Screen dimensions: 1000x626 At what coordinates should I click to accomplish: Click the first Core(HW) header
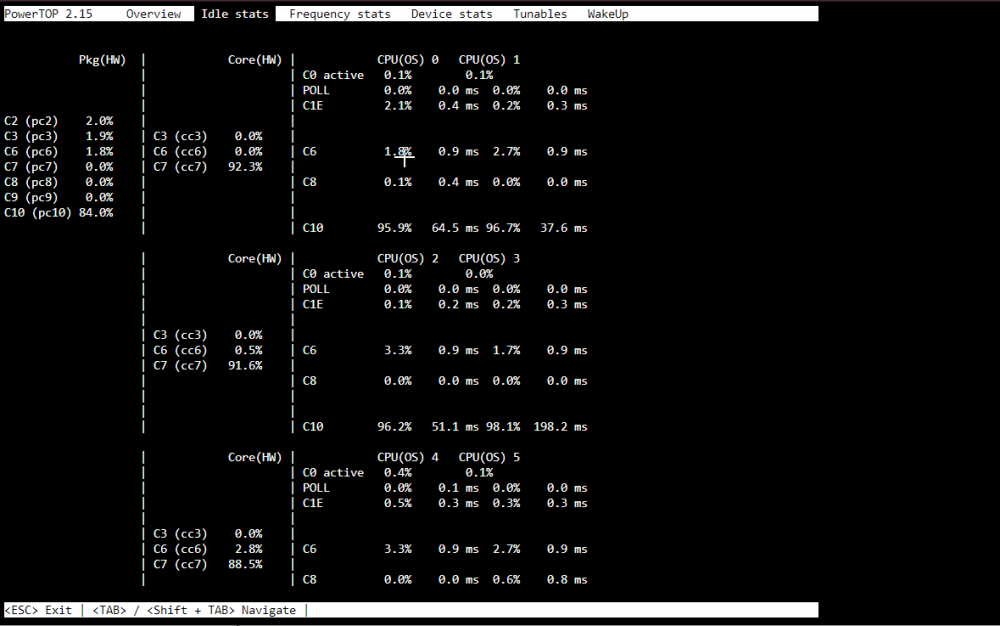(x=255, y=60)
